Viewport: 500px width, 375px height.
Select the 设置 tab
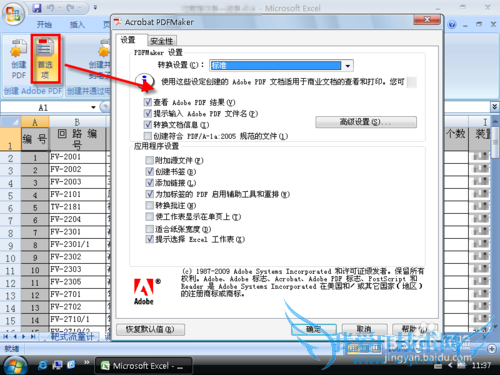click(128, 40)
